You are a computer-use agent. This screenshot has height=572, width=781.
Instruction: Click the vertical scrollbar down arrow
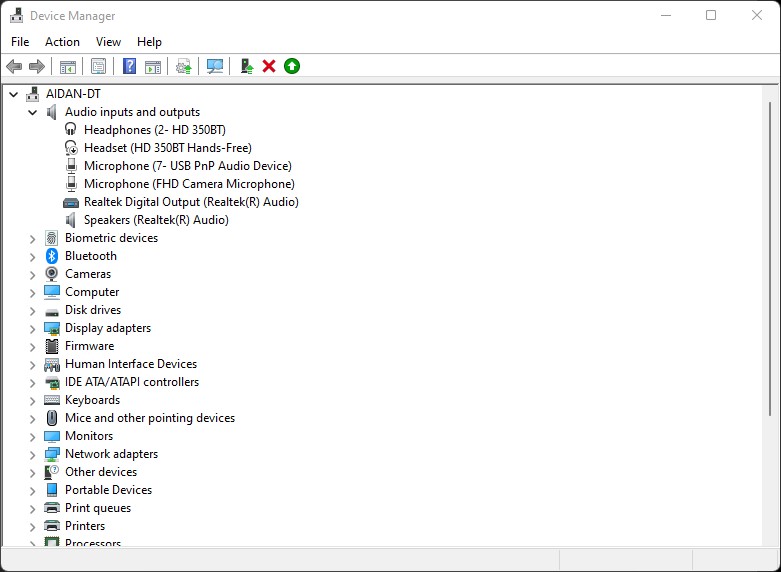pyautogui.click(x=771, y=539)
